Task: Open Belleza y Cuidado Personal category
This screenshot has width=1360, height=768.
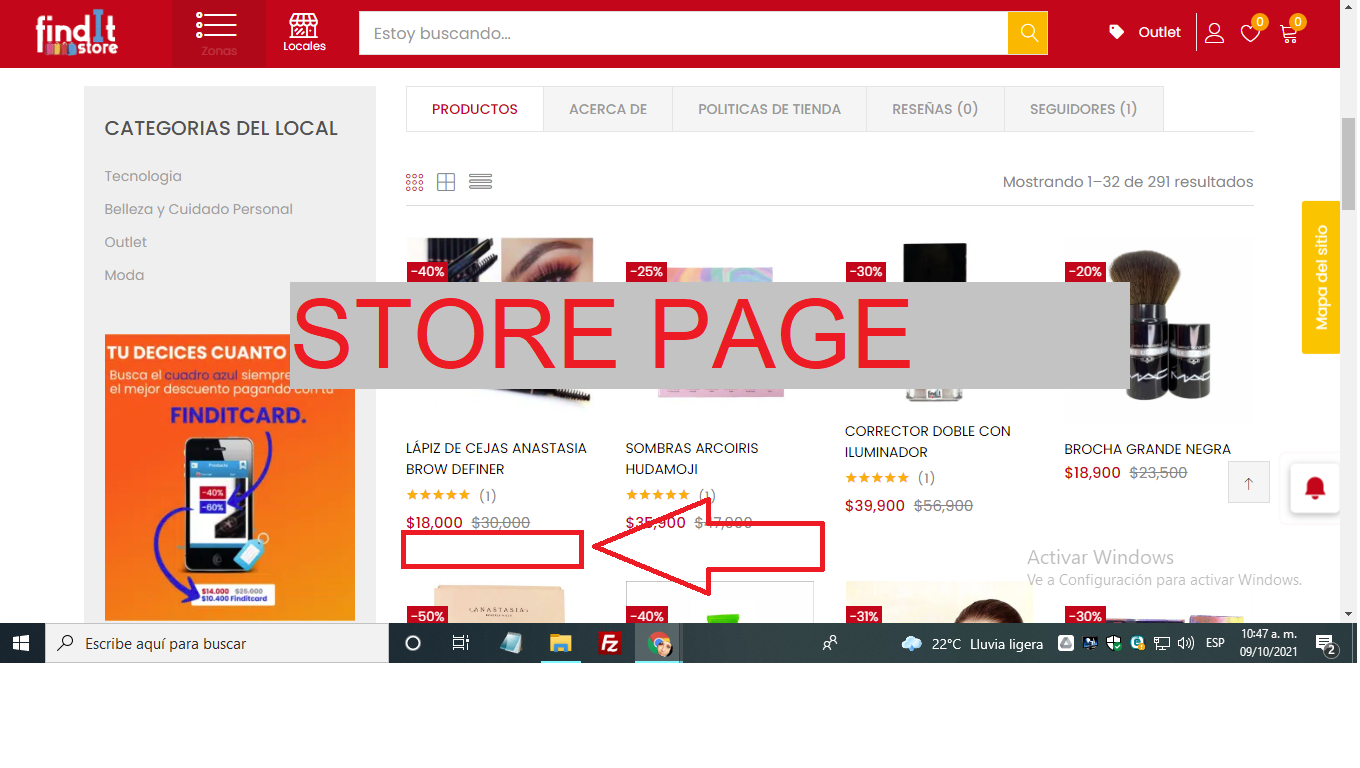Action: click(x=199, y=209)
